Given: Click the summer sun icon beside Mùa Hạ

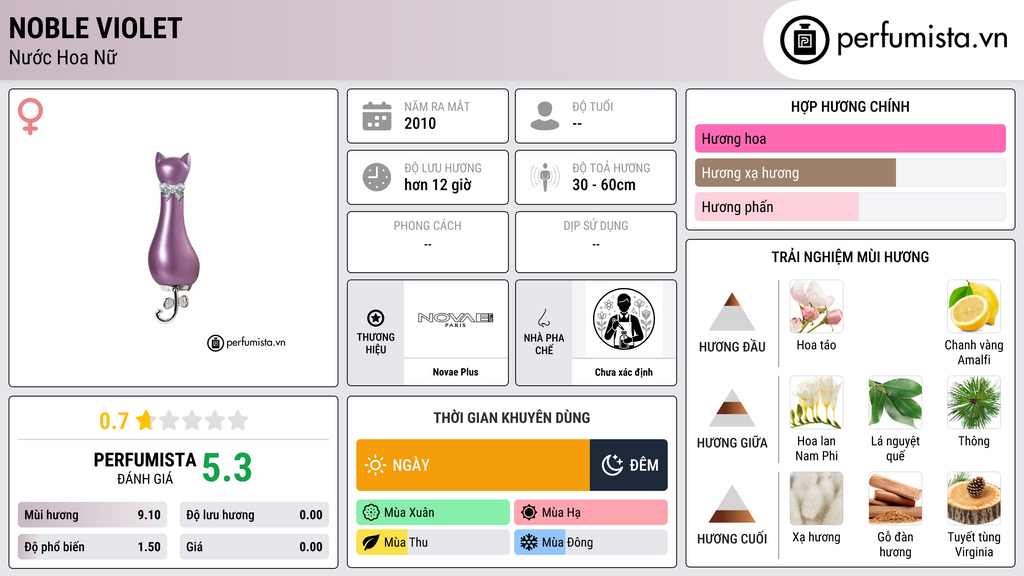Looking at the screenshot, I should tap(529, 513).
